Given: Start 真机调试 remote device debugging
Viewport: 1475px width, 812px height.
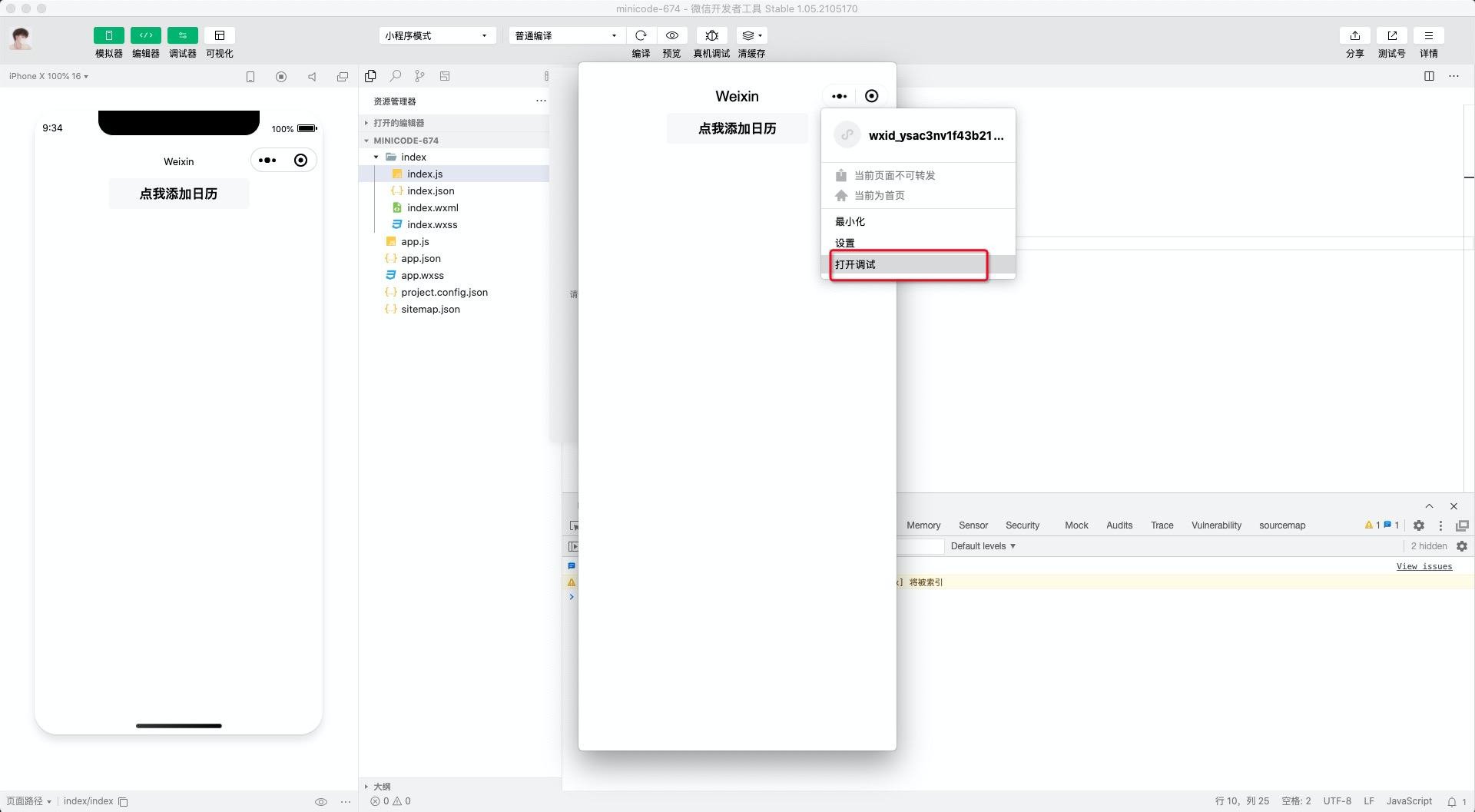Looking at the screenshot, I should 711,35.
